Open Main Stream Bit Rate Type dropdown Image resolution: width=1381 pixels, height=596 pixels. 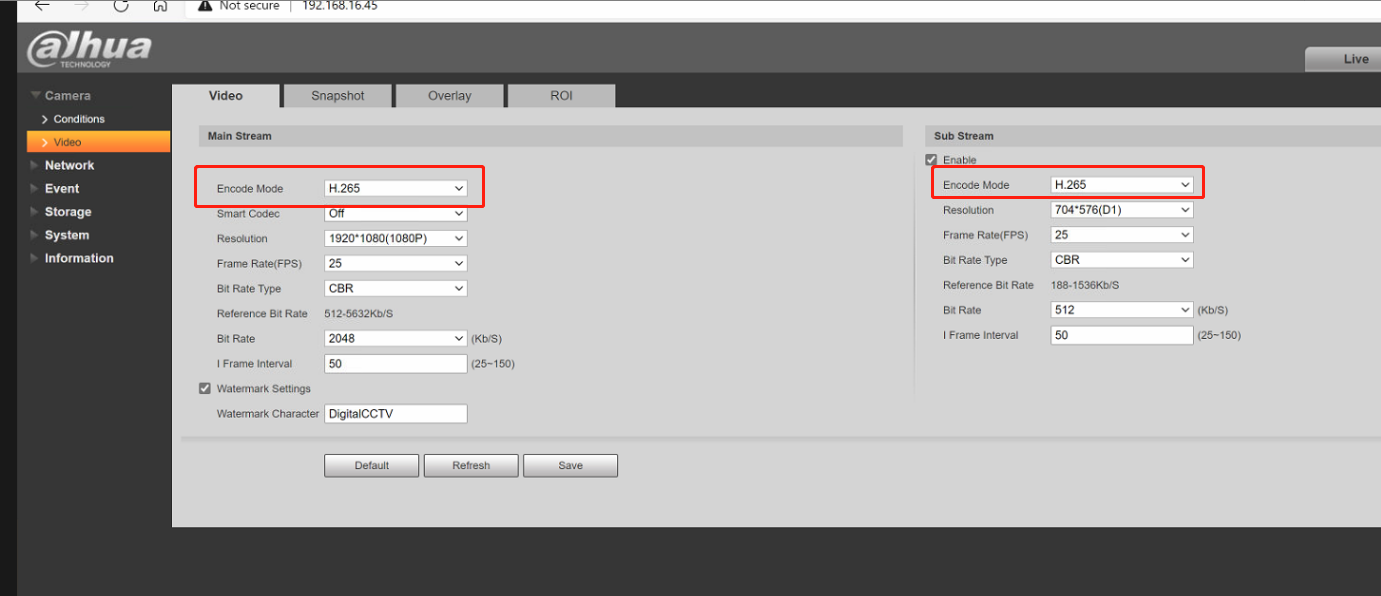[x=396, y=288]
